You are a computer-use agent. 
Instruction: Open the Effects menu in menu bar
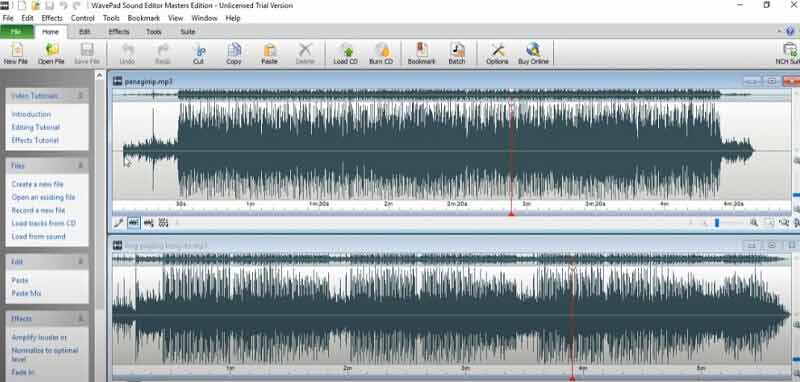(x=52, y=18)
